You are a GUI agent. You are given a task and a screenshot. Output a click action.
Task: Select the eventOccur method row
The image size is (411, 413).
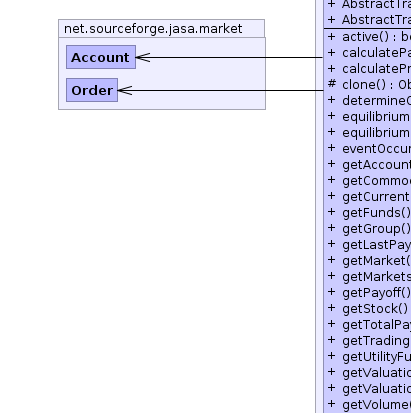tap(368, 149)
